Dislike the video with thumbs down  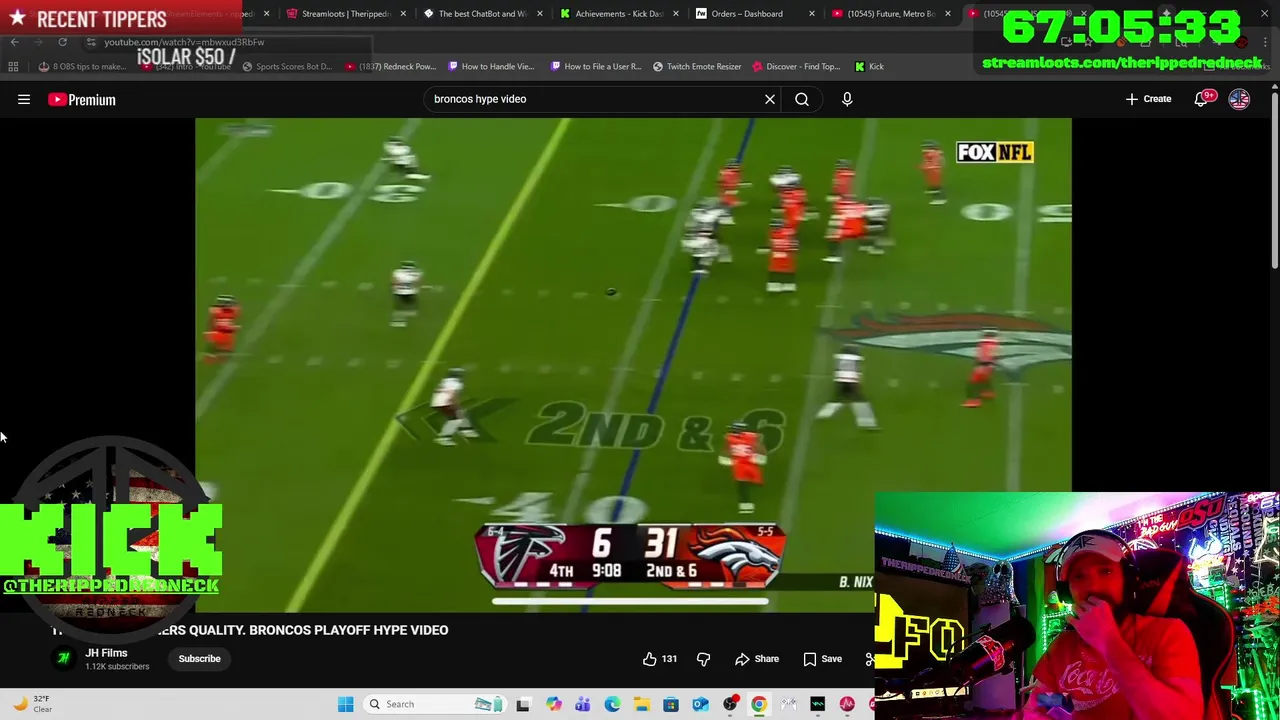pos(703,659)
